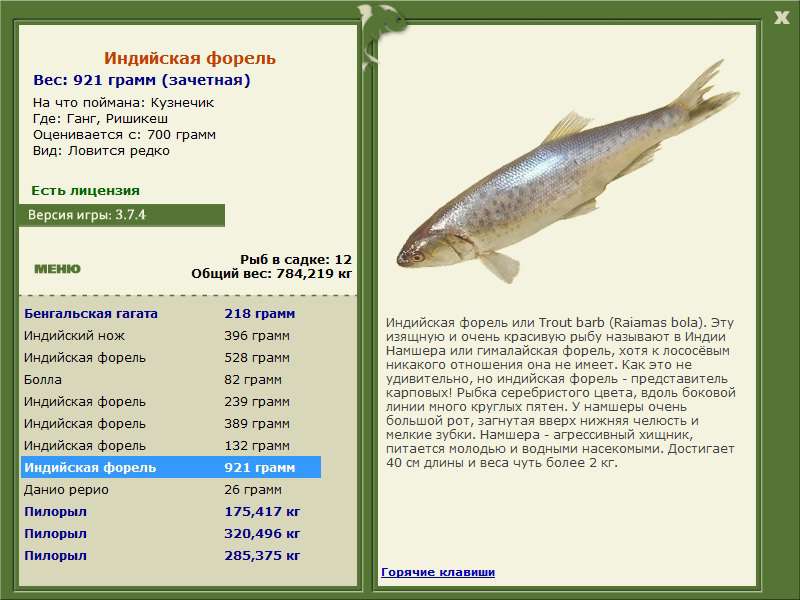Image resolution: width=800 pixels, height=600 pixels.
Task: Select Данио рерио 26 грамм entry
Action: [x=171, y=489]
